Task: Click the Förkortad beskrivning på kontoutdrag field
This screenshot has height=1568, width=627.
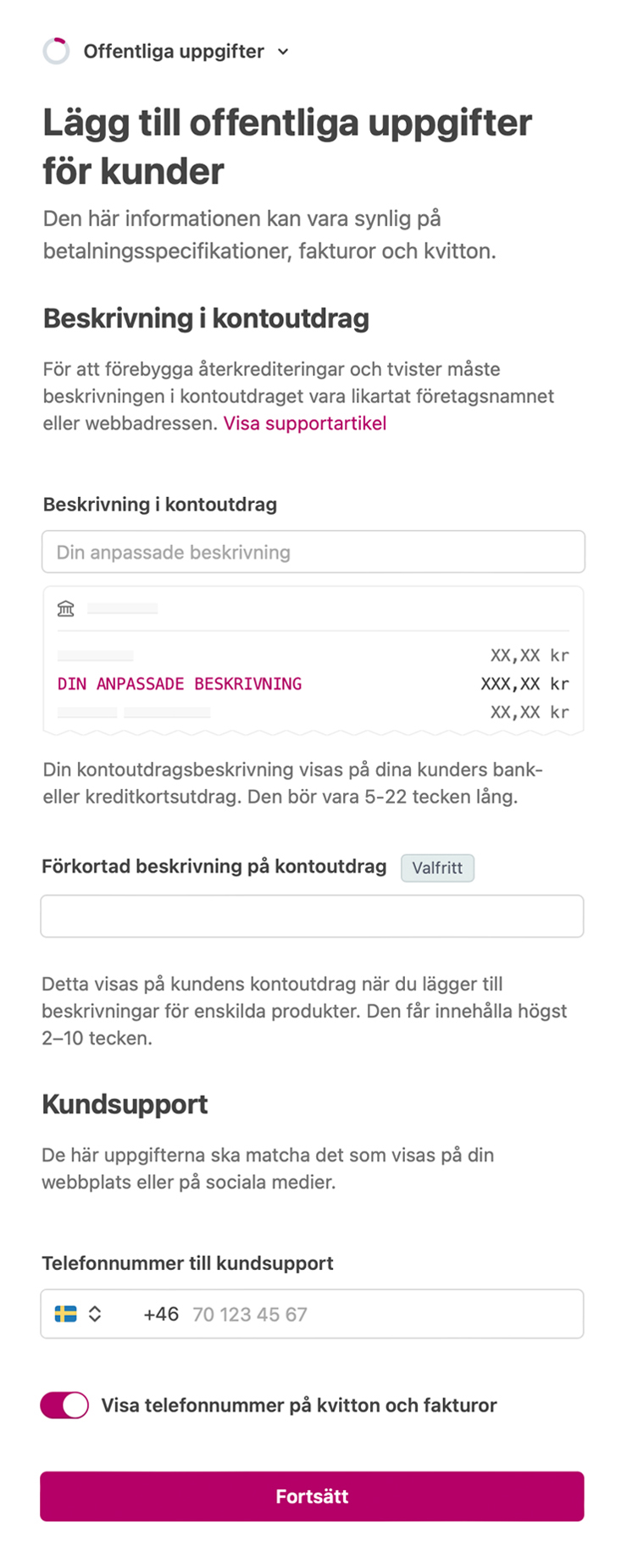Action: click(x=313, y=915)
